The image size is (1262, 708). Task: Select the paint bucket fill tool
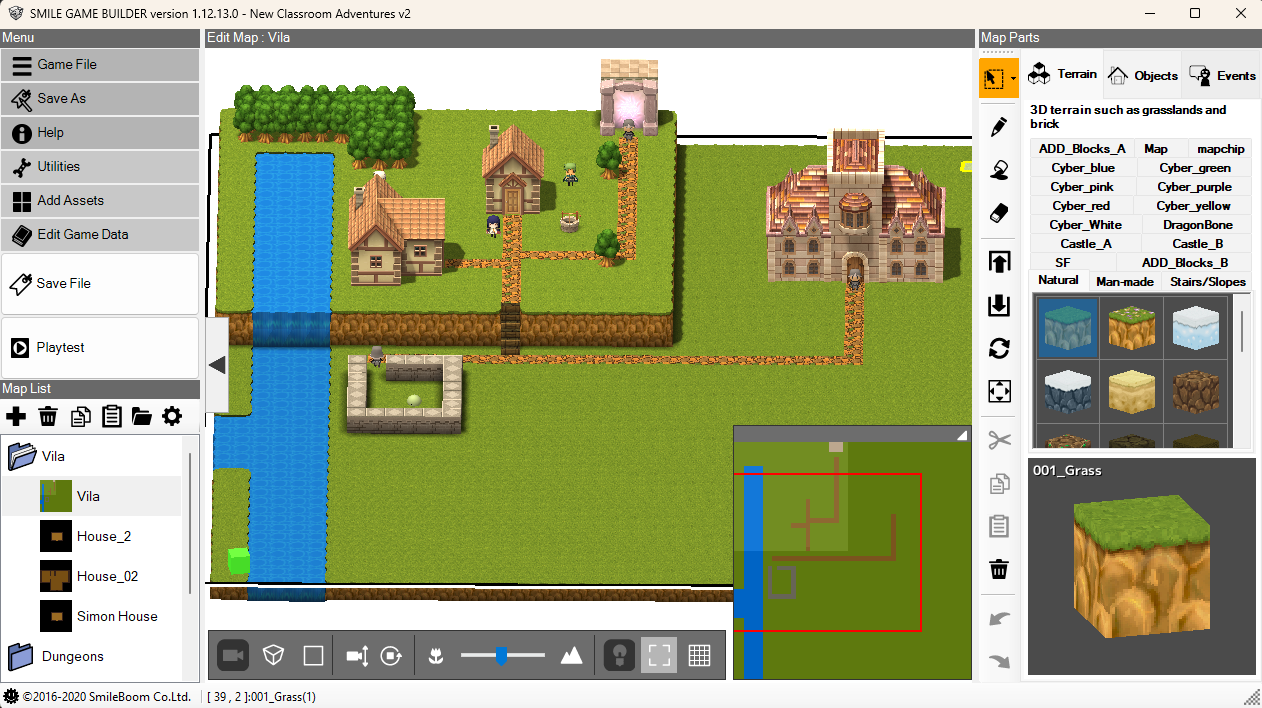point(998,170)
